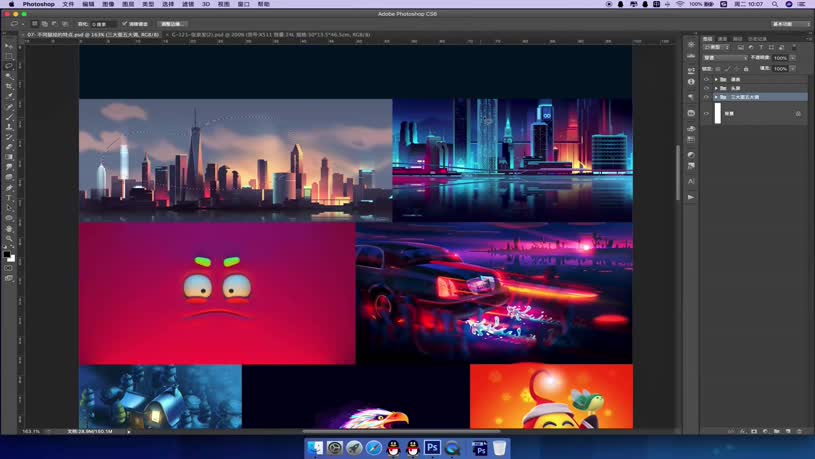Click the background color swatch
Viewport: 815px width, 459px height.
click(x=12, y=258)
